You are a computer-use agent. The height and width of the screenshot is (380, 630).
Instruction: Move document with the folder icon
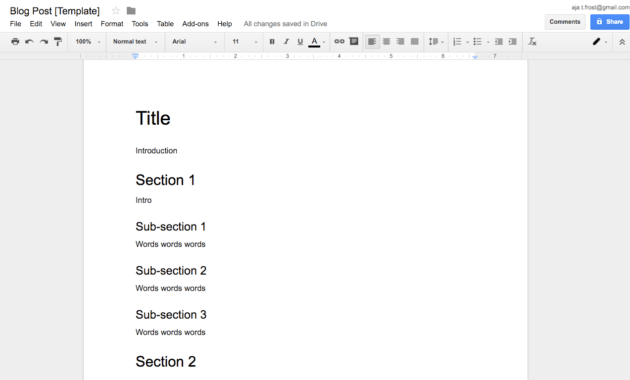tap(131, 11)
